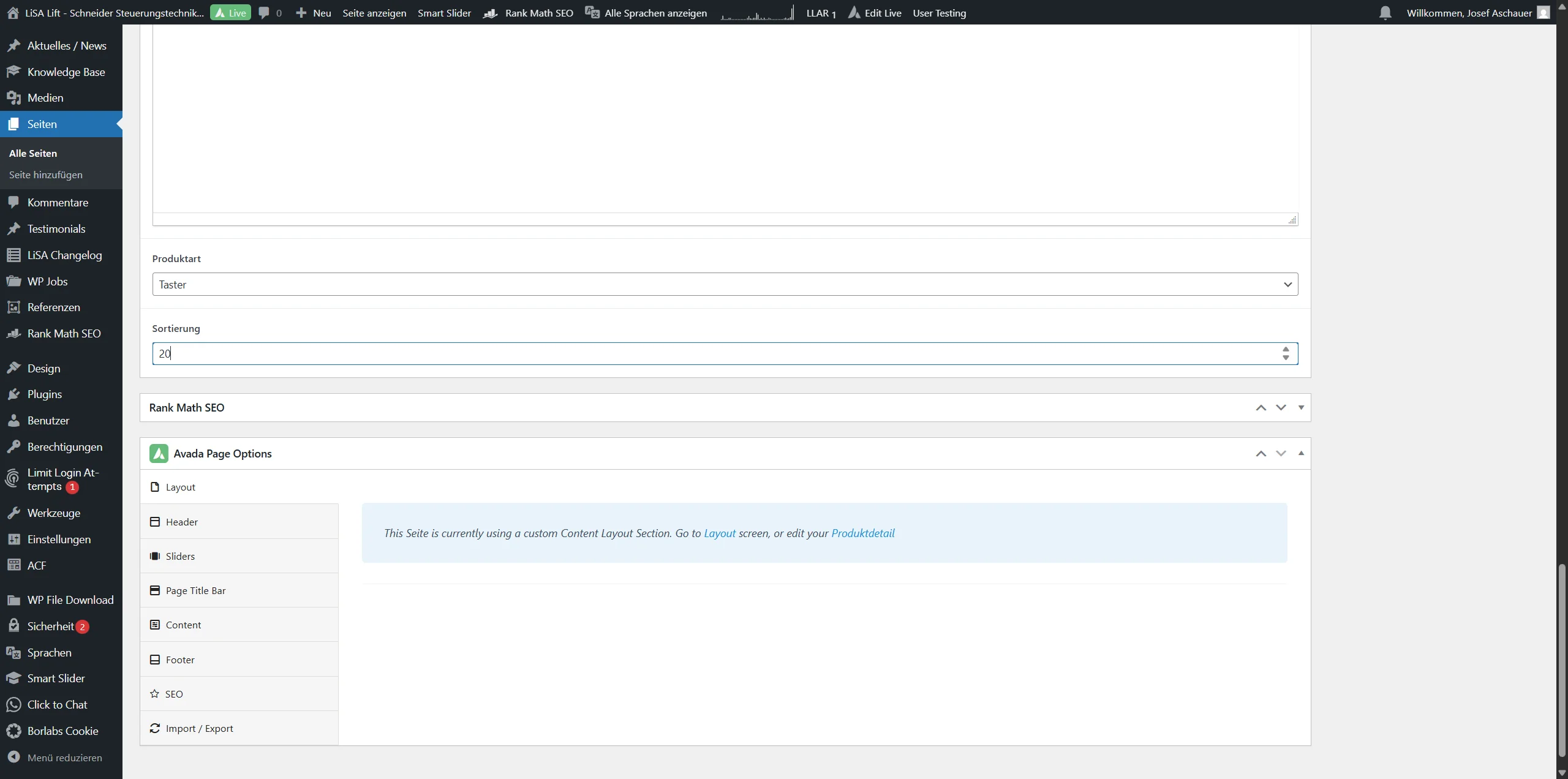1568x779 pixels.
Task: Increment the Sortierung value with the stepper
Action: click(1286, 349)
